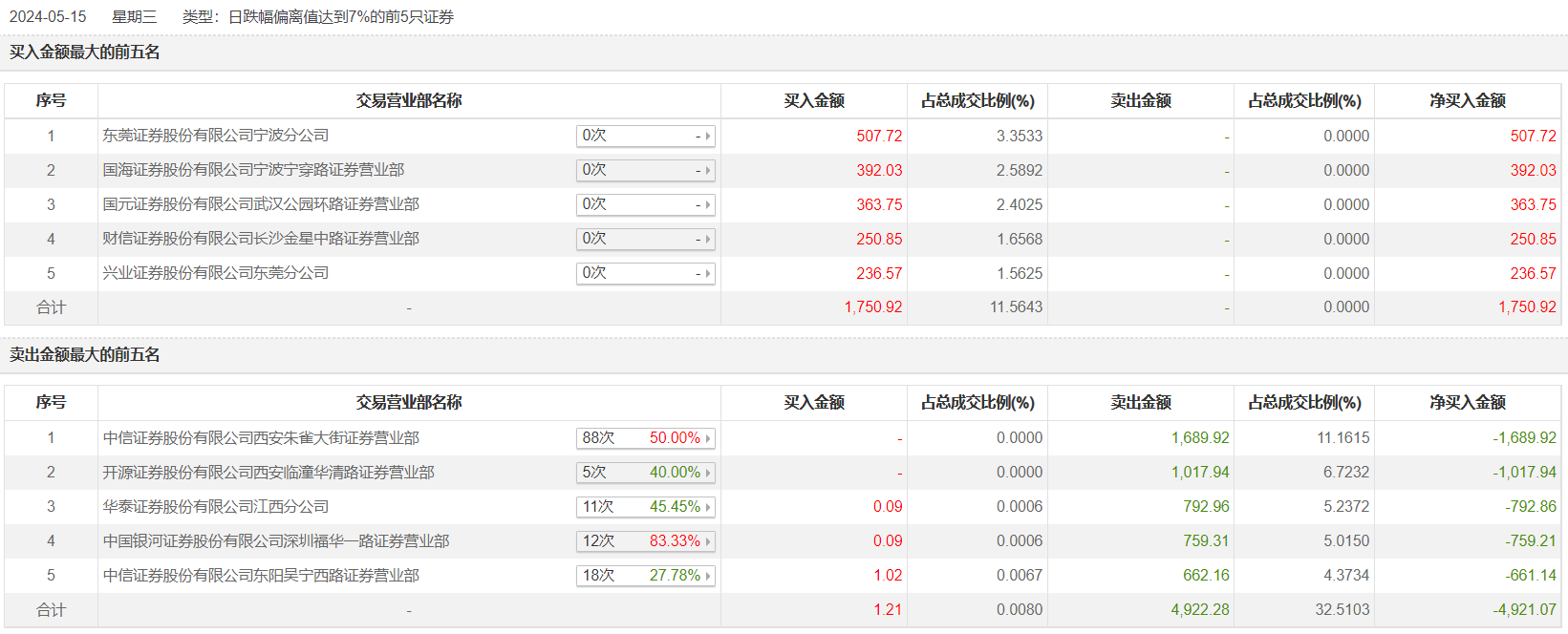
Task: Click 净买入金额 header in the buy table
Action: 1467,101
